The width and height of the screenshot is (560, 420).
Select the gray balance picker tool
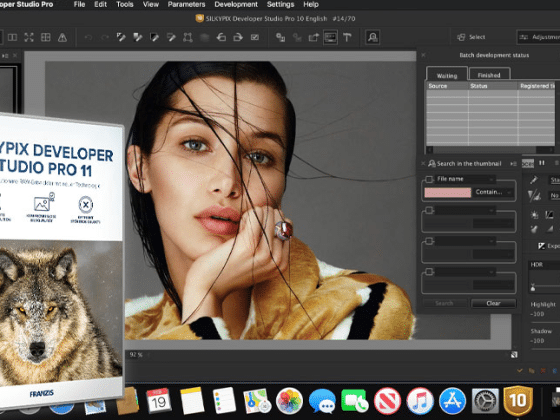point(138,37)
